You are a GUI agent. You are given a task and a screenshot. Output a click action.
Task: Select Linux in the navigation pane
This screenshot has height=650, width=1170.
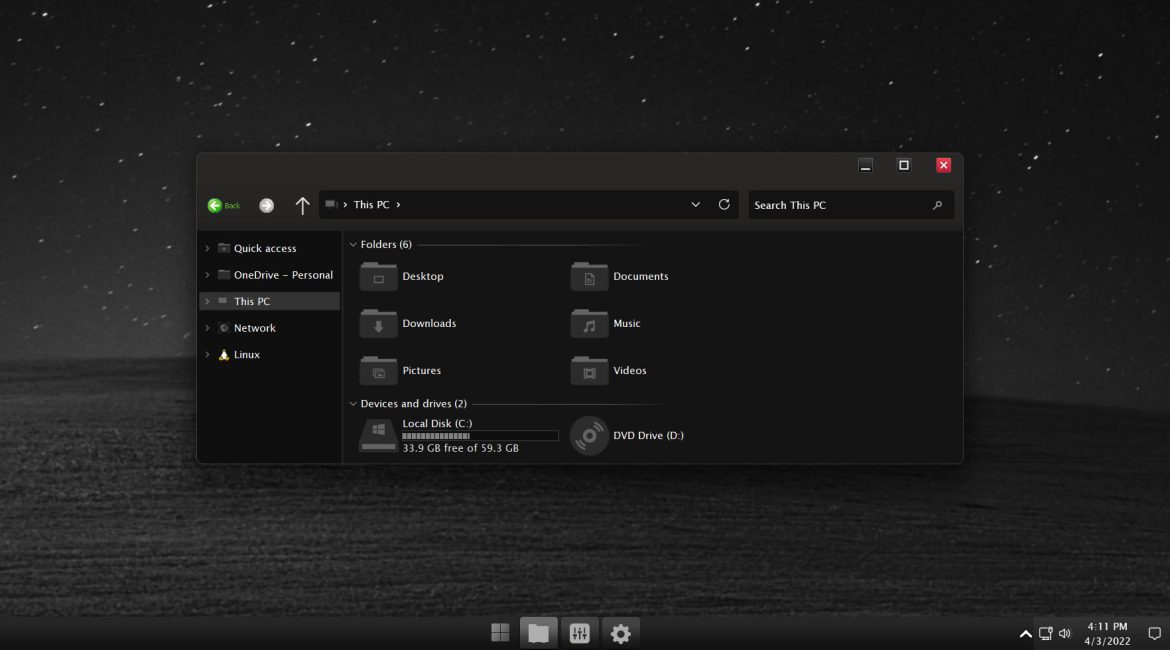[246, 354]
